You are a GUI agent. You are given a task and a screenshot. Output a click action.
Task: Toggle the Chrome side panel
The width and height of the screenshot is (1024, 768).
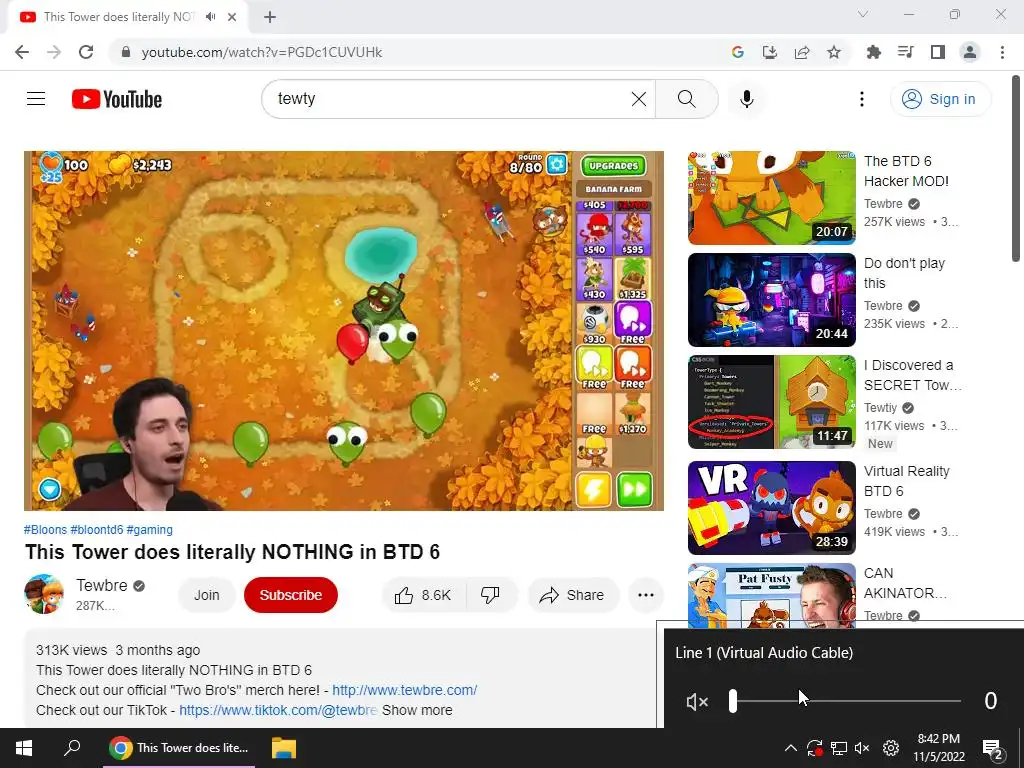938,52
